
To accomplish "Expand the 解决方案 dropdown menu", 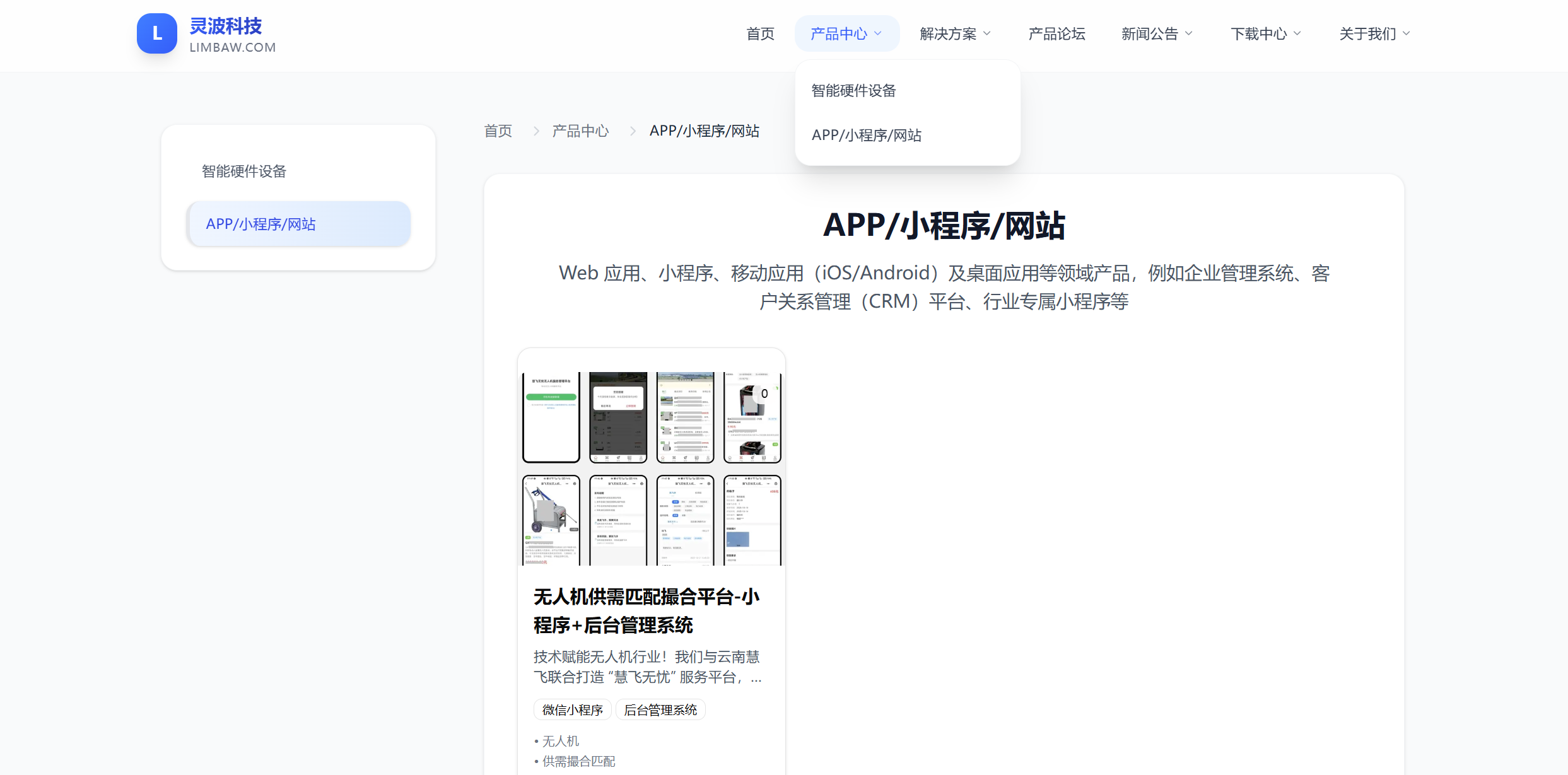I will [x=955, y=34].
